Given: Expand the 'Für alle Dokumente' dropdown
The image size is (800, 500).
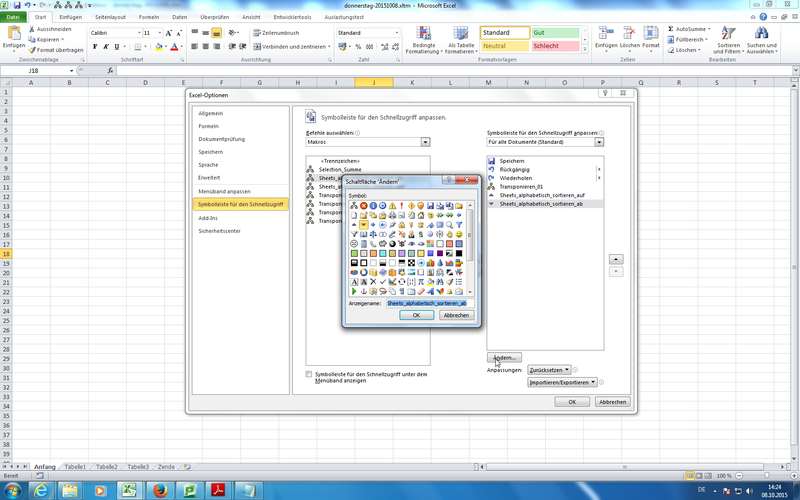Looking at the screenshot, I should pos(600,142).
